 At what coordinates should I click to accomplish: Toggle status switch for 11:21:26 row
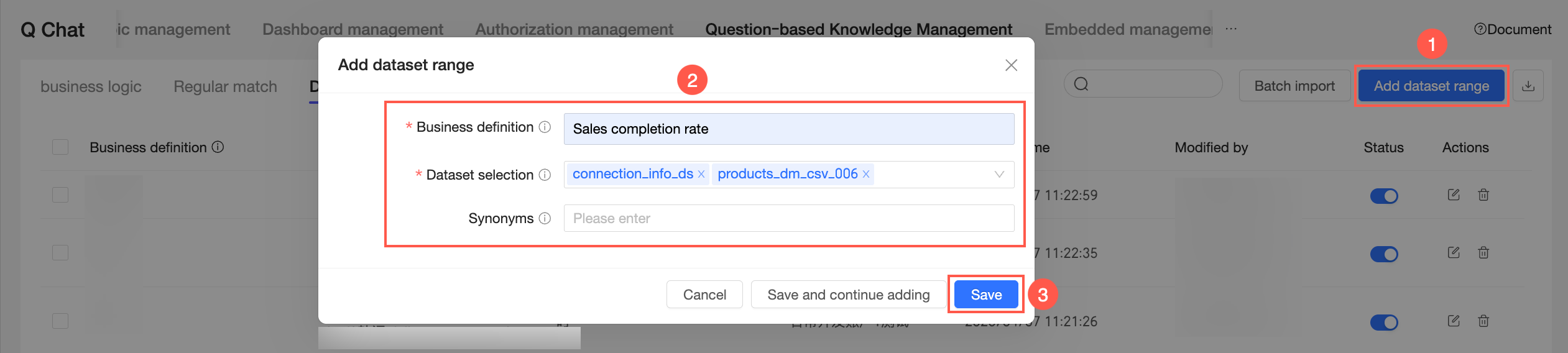pyautogui.click(x=1384, y=322)
